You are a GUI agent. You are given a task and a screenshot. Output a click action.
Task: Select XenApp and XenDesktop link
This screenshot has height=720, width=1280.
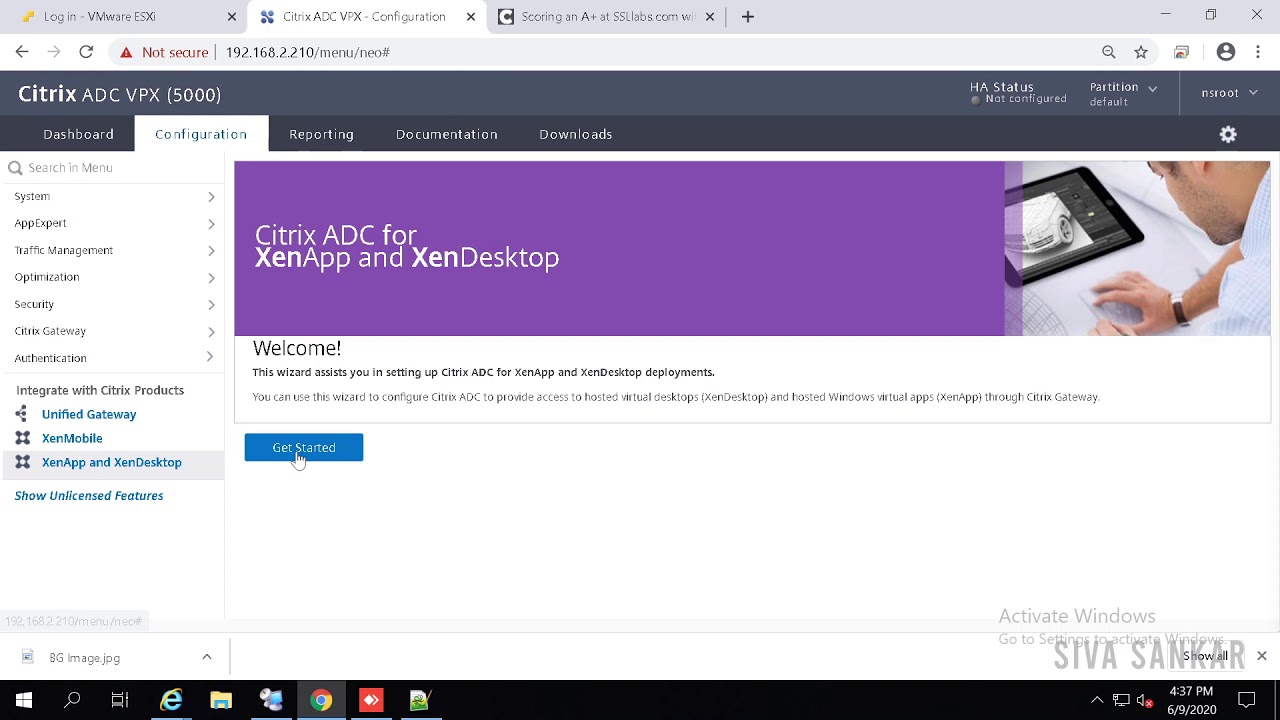click(112, 462)
